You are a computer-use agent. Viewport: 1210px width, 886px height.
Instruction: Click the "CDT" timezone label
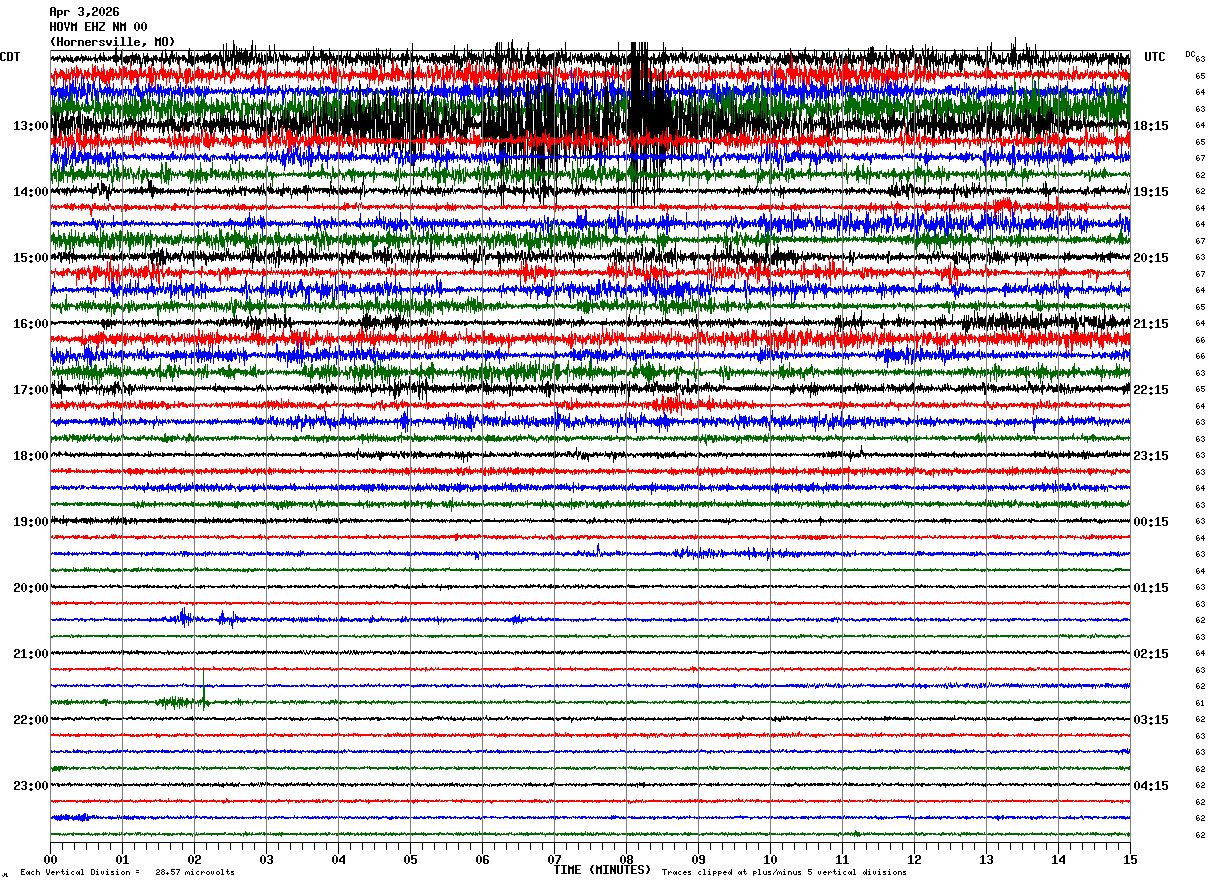click(10, 57)
